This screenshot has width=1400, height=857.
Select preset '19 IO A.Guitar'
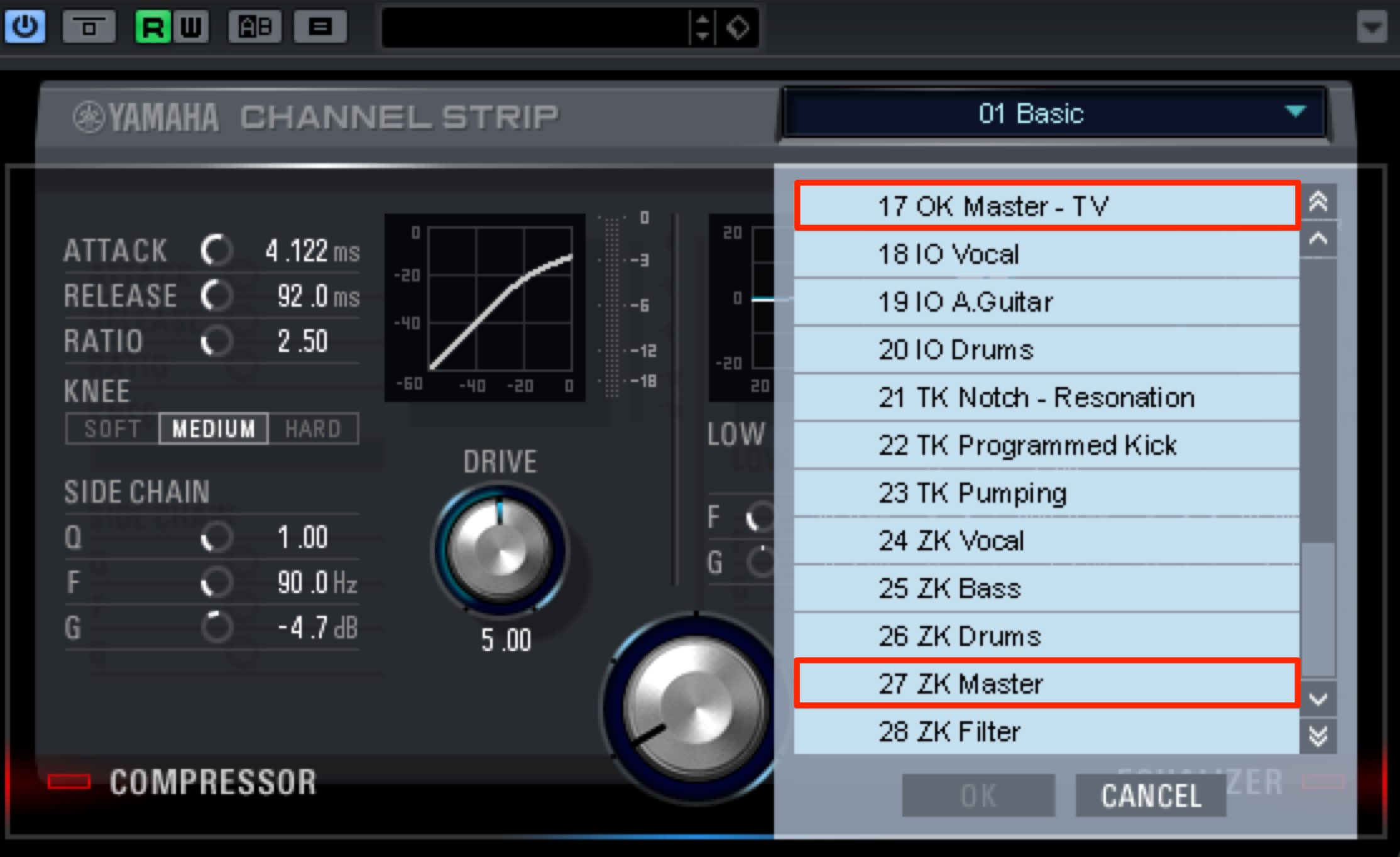1047,302
